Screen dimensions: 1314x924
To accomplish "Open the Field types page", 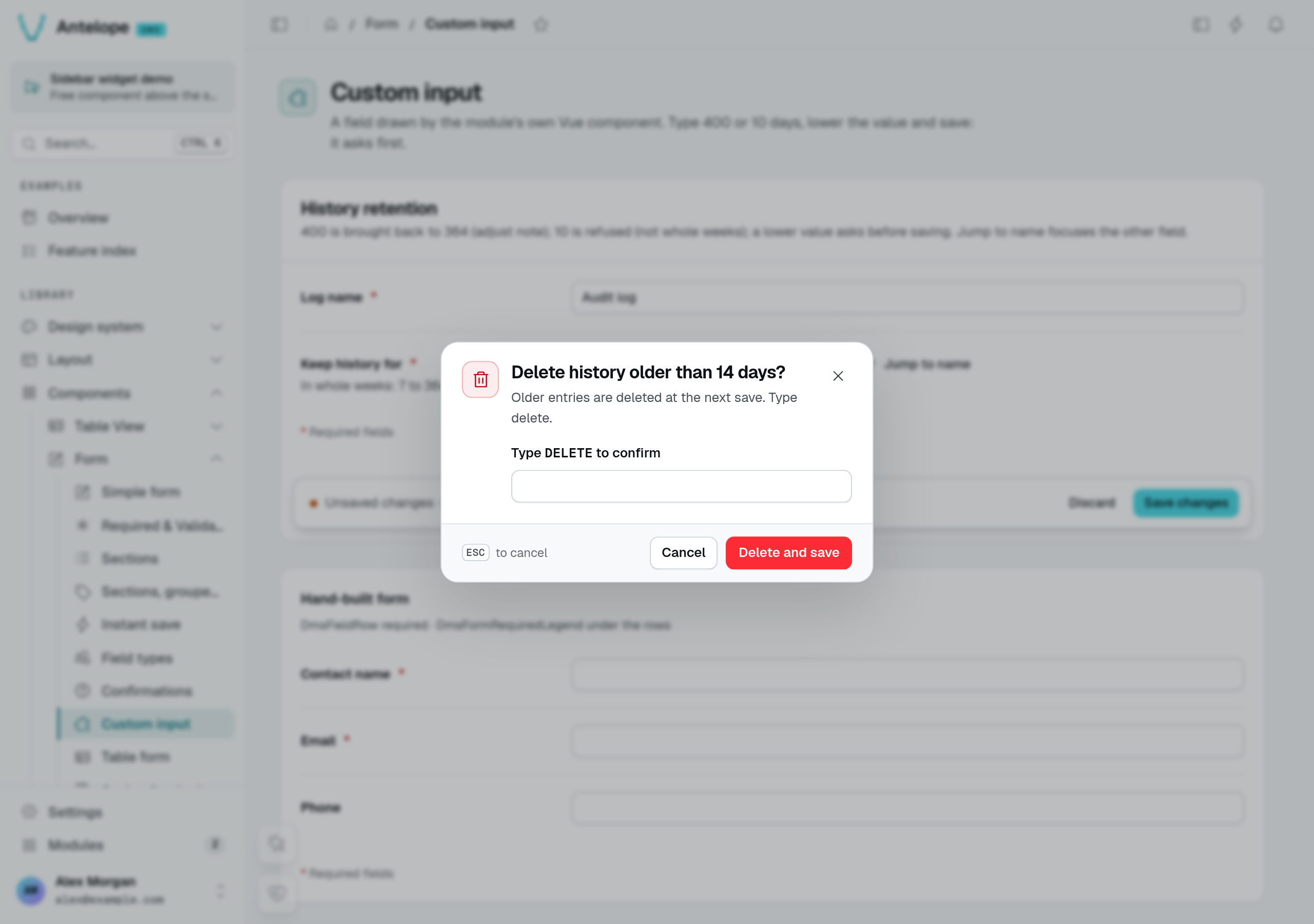I will click(x=150, y=659).
